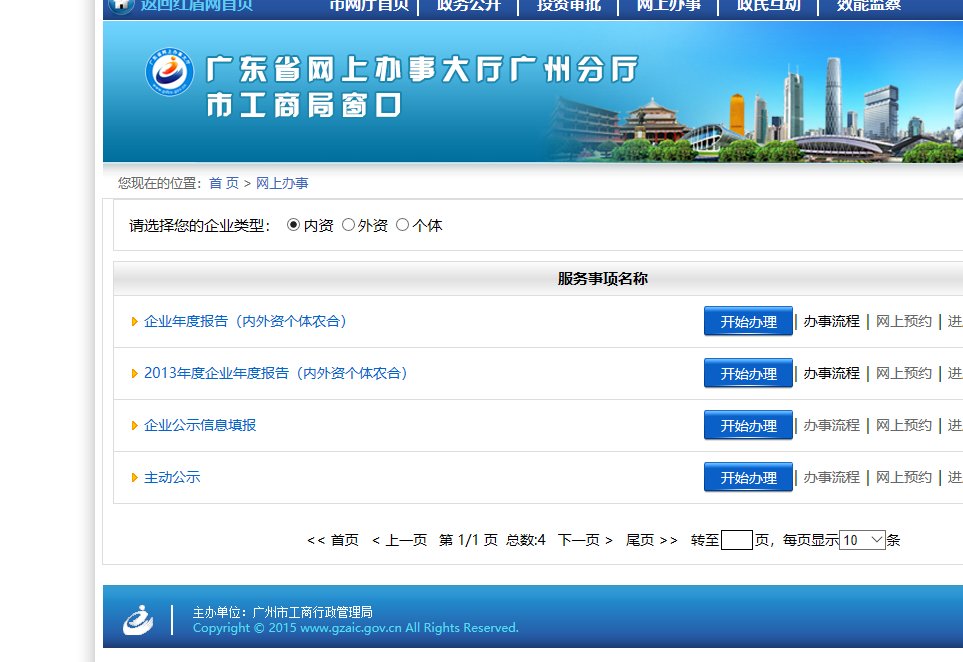This screenshot has width=963, height=662.
Task: Select the 内资 enterprise type radio button
Action: click(x=292, y=225)
